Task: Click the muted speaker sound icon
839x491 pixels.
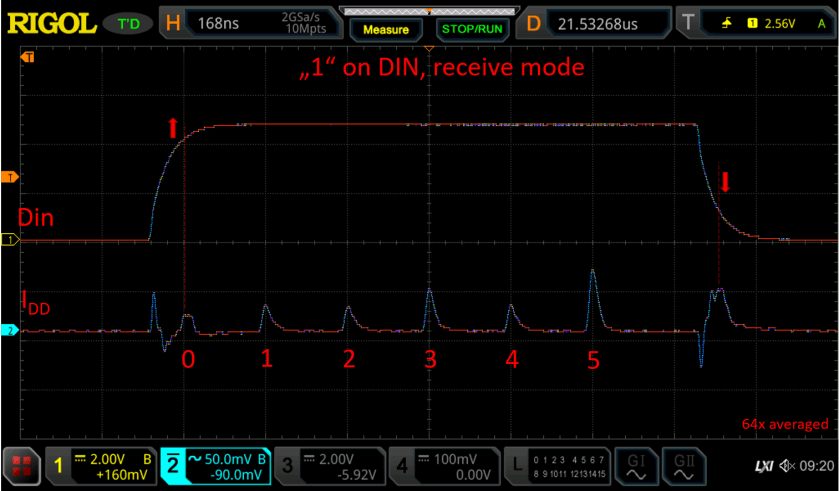Action: pyautogui.click(x=786, y=466)
